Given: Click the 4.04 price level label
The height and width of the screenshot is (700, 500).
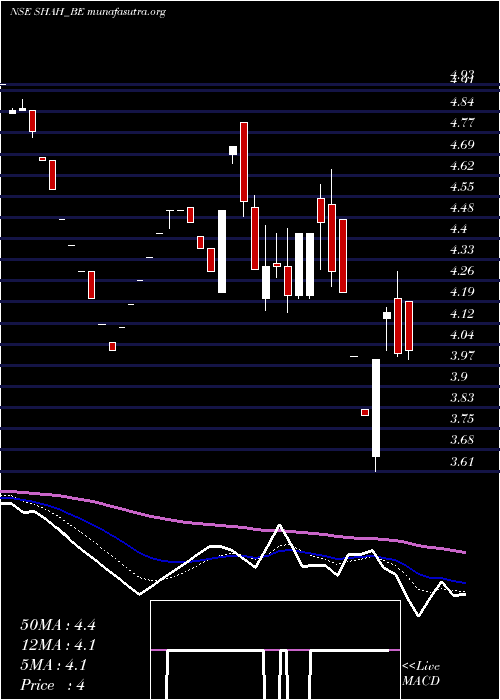Looking at the screenshot, I should pyautogui.click(x=462, y=335).
